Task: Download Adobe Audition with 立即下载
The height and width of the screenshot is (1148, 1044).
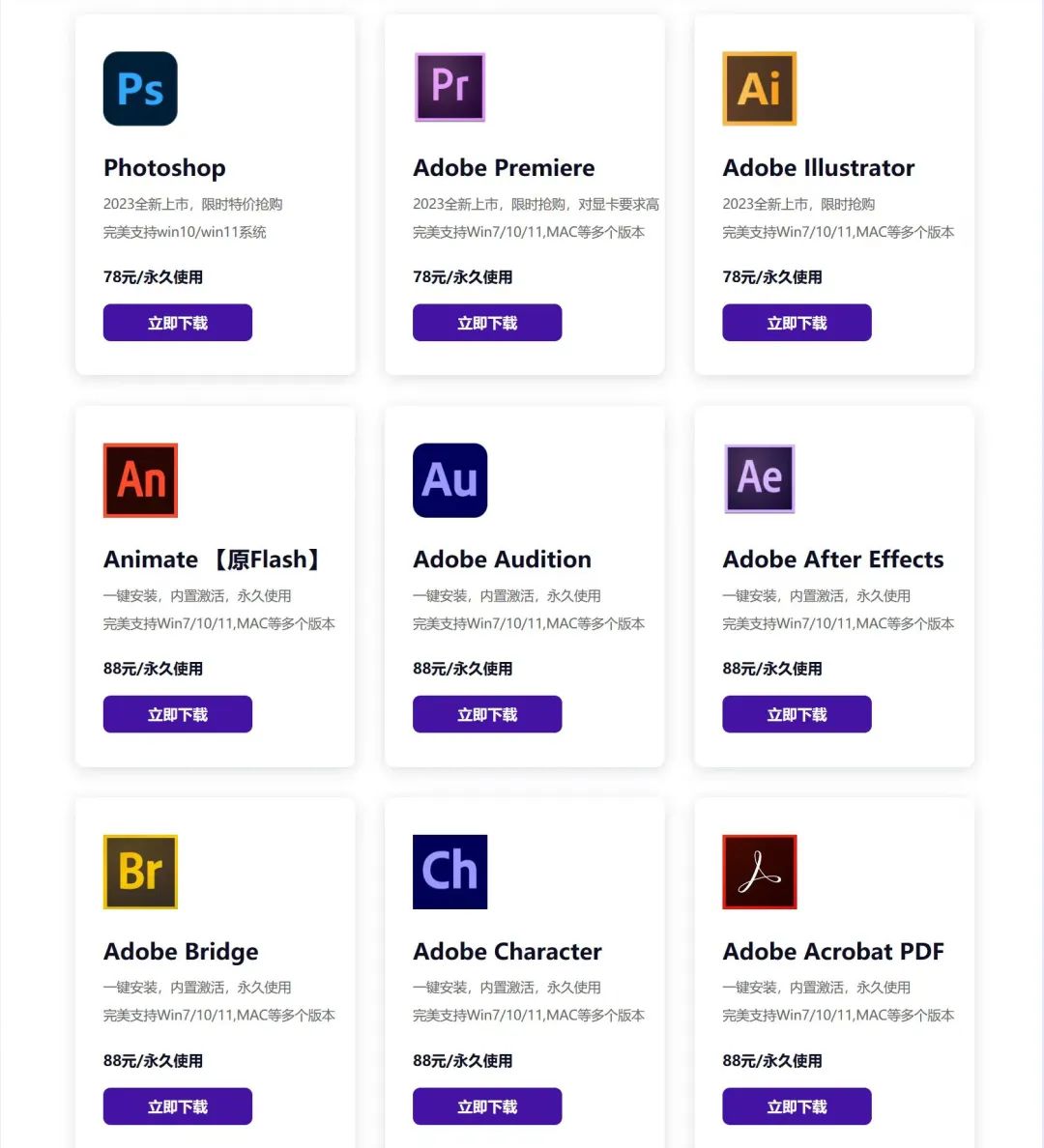Action: [x=487, y=714]
